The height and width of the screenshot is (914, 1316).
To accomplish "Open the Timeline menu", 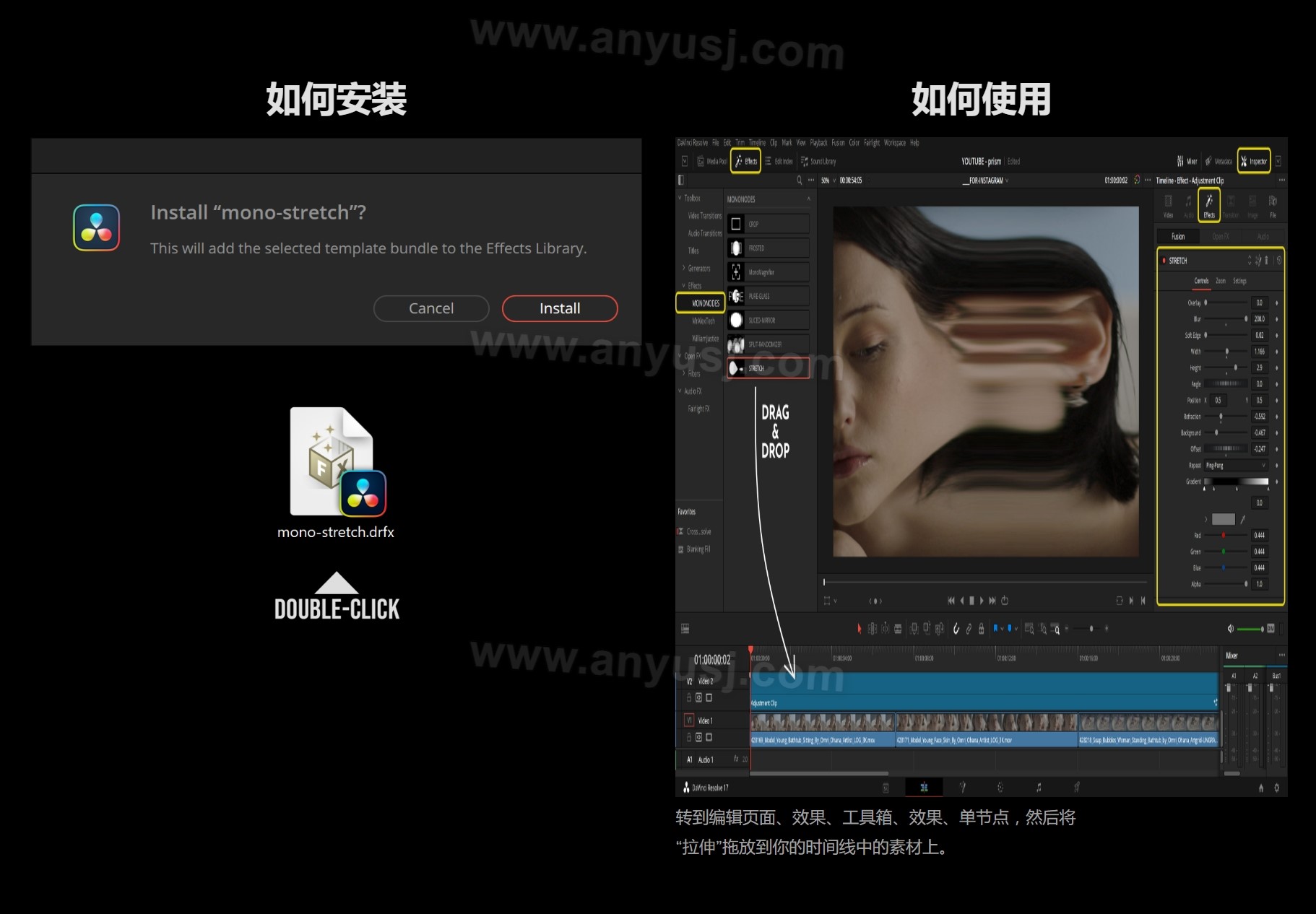I will (757, 143).
